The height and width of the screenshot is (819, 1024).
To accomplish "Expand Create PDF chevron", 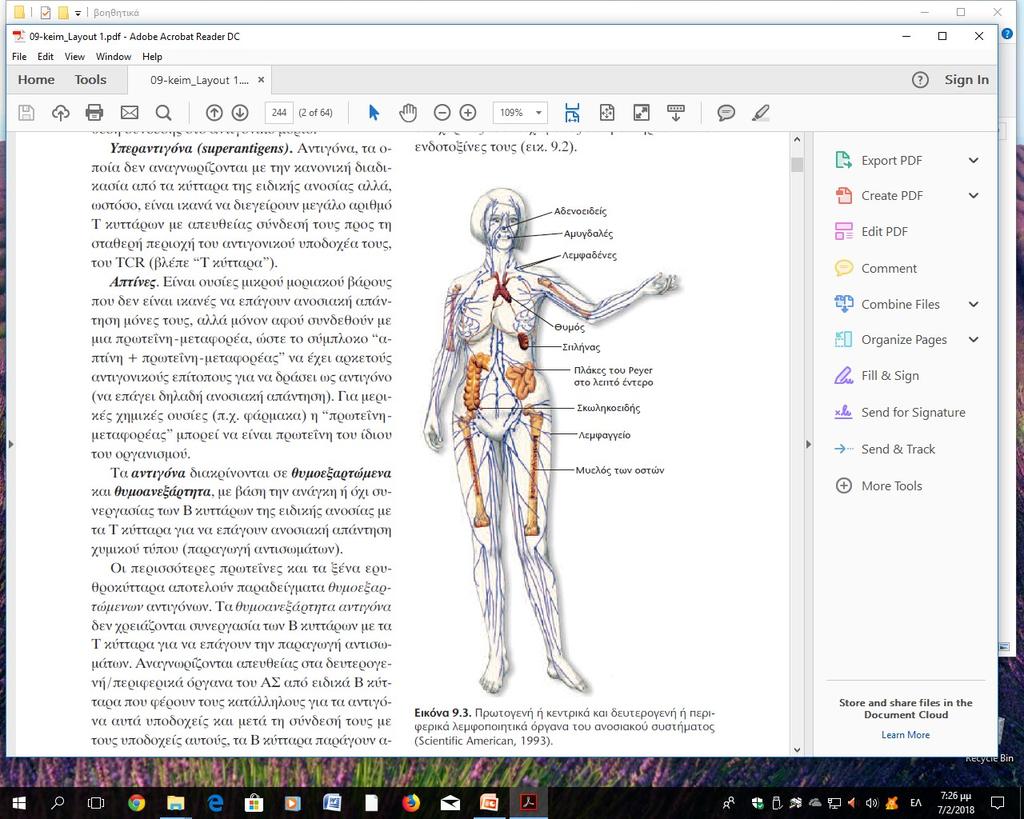I will (973, 196).
